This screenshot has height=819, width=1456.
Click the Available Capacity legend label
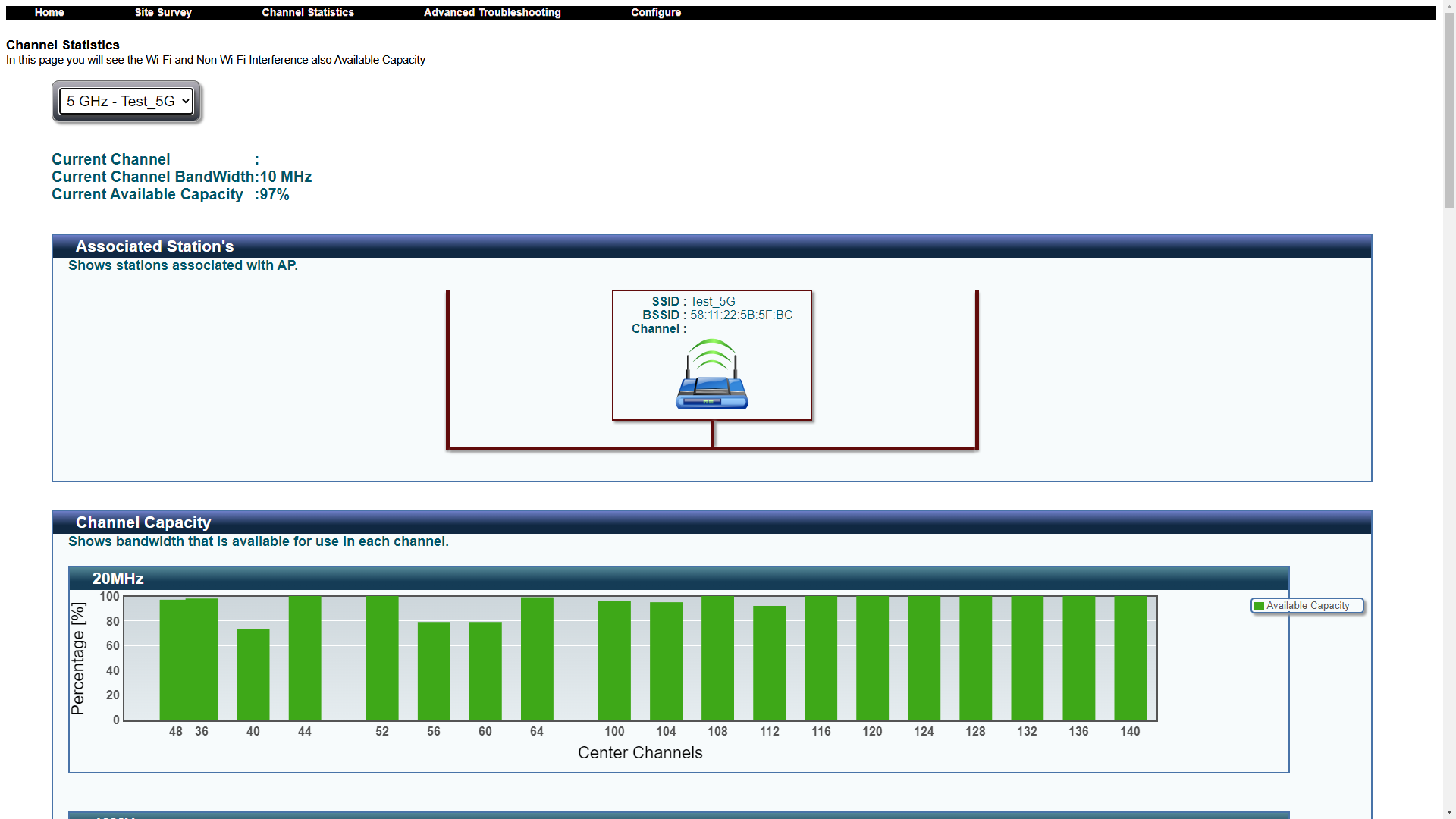click(x=1307, y=606)
